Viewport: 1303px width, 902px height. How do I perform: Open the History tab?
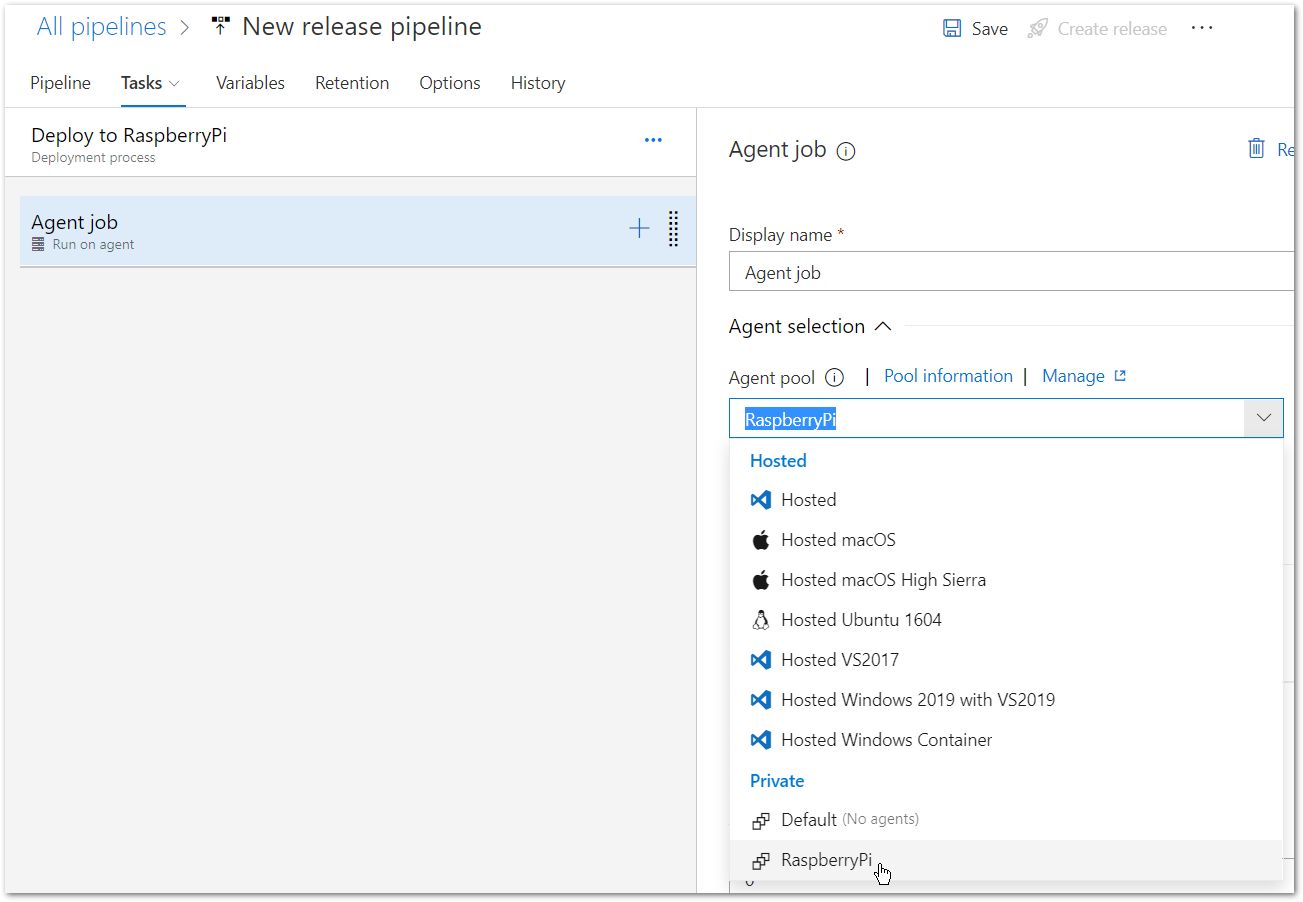pos(537,83)
